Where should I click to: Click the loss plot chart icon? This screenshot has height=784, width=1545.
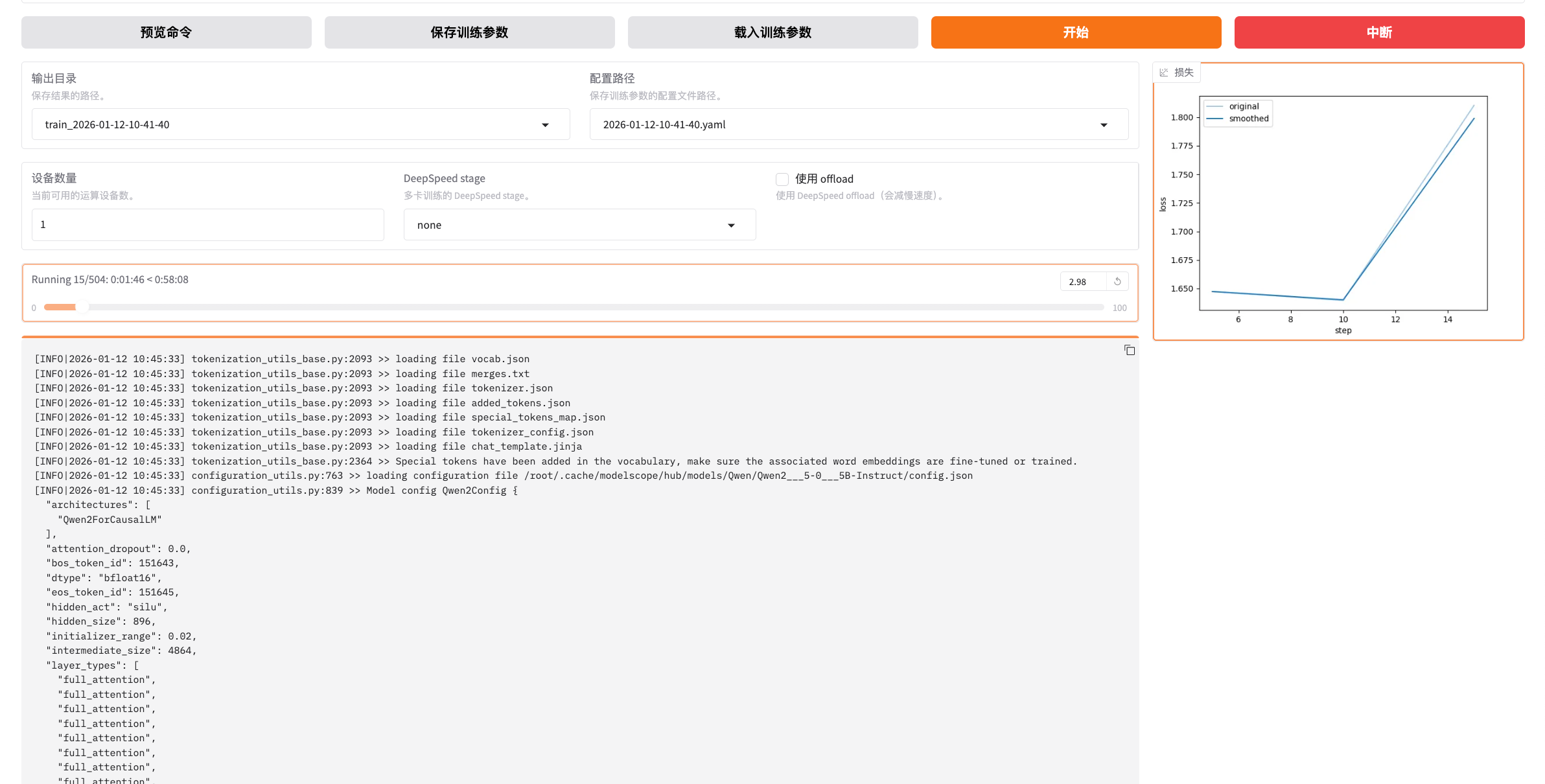[1164, 73]
